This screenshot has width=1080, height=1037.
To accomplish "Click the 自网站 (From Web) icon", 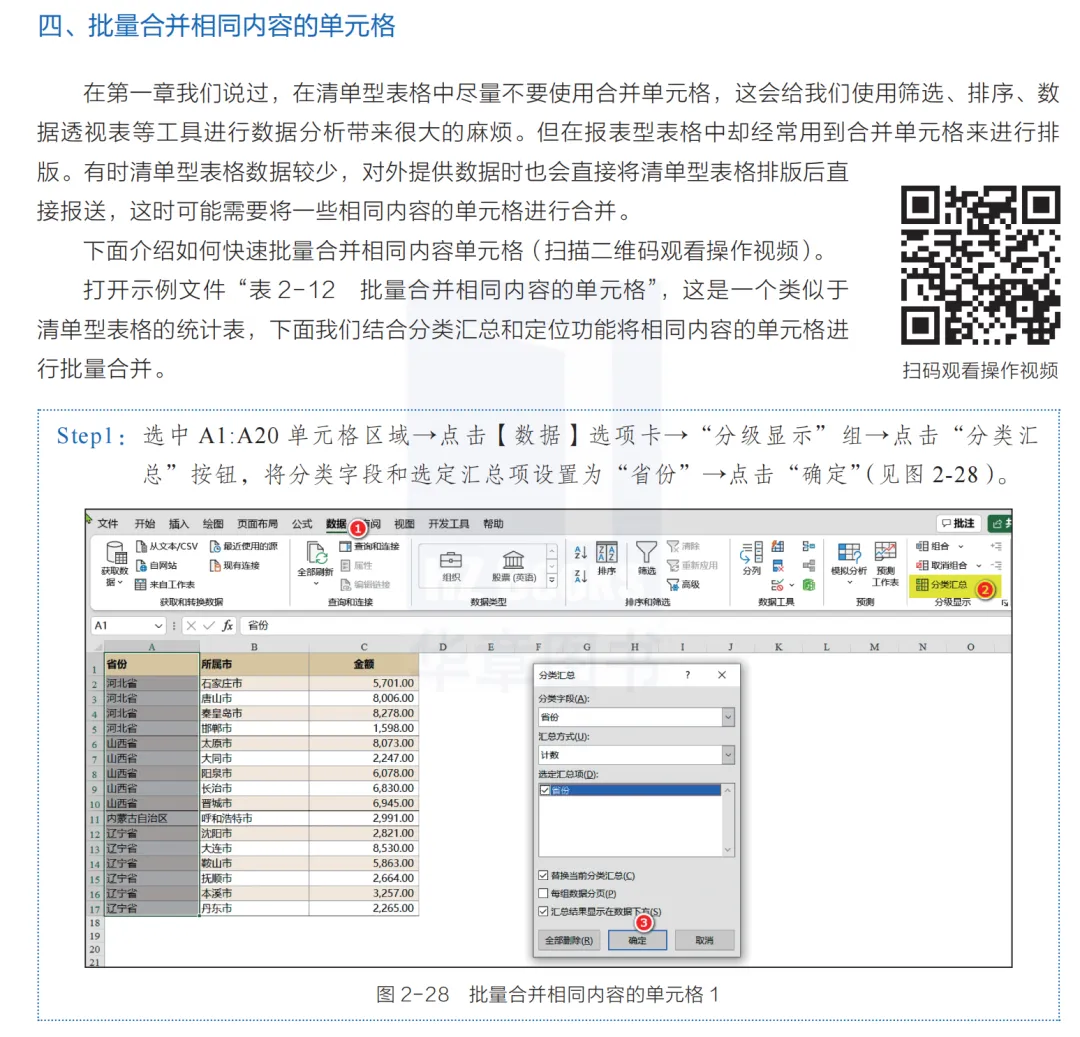I will [142, 566].
